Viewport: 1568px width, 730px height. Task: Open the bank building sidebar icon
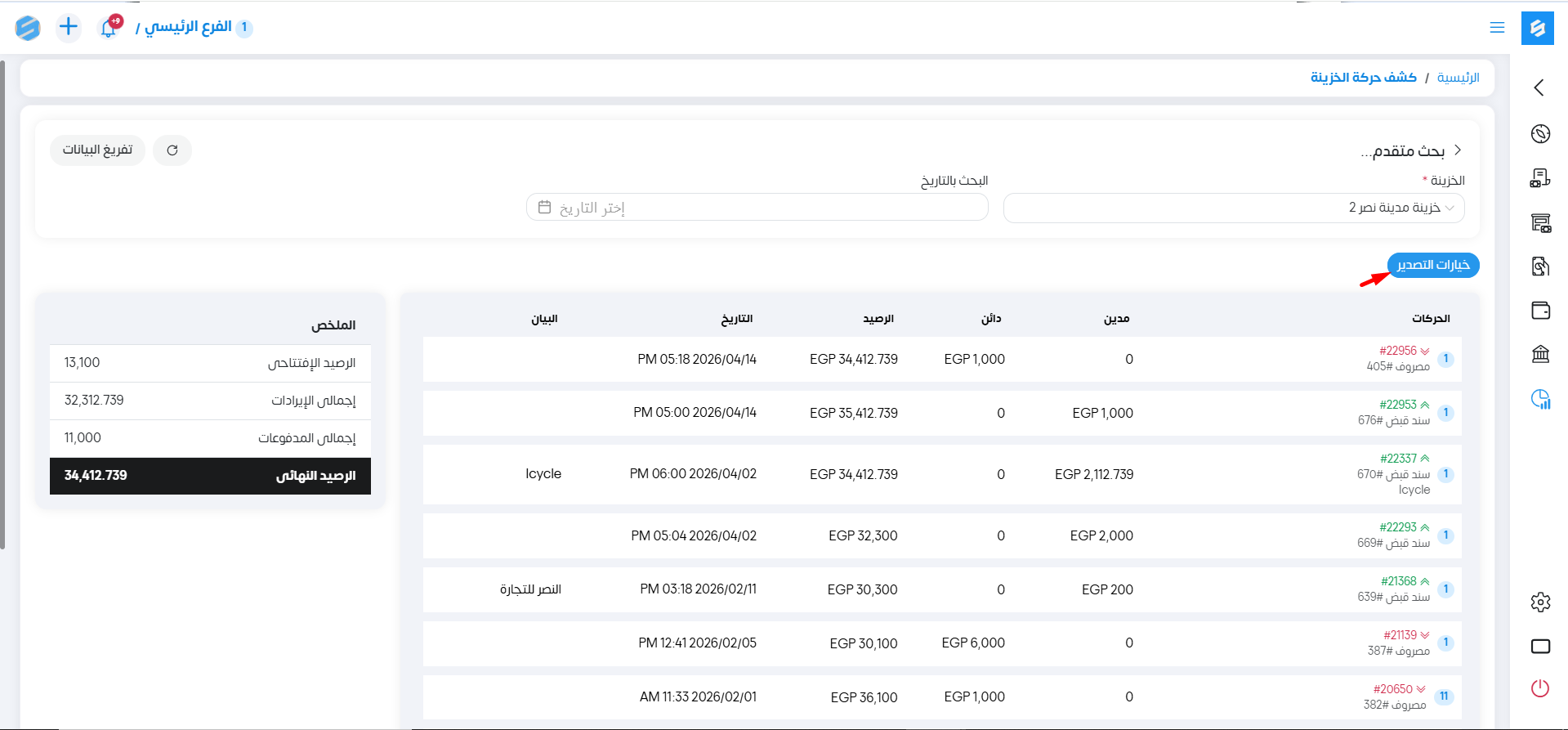pyautogui.click(x=1540, y=354)
